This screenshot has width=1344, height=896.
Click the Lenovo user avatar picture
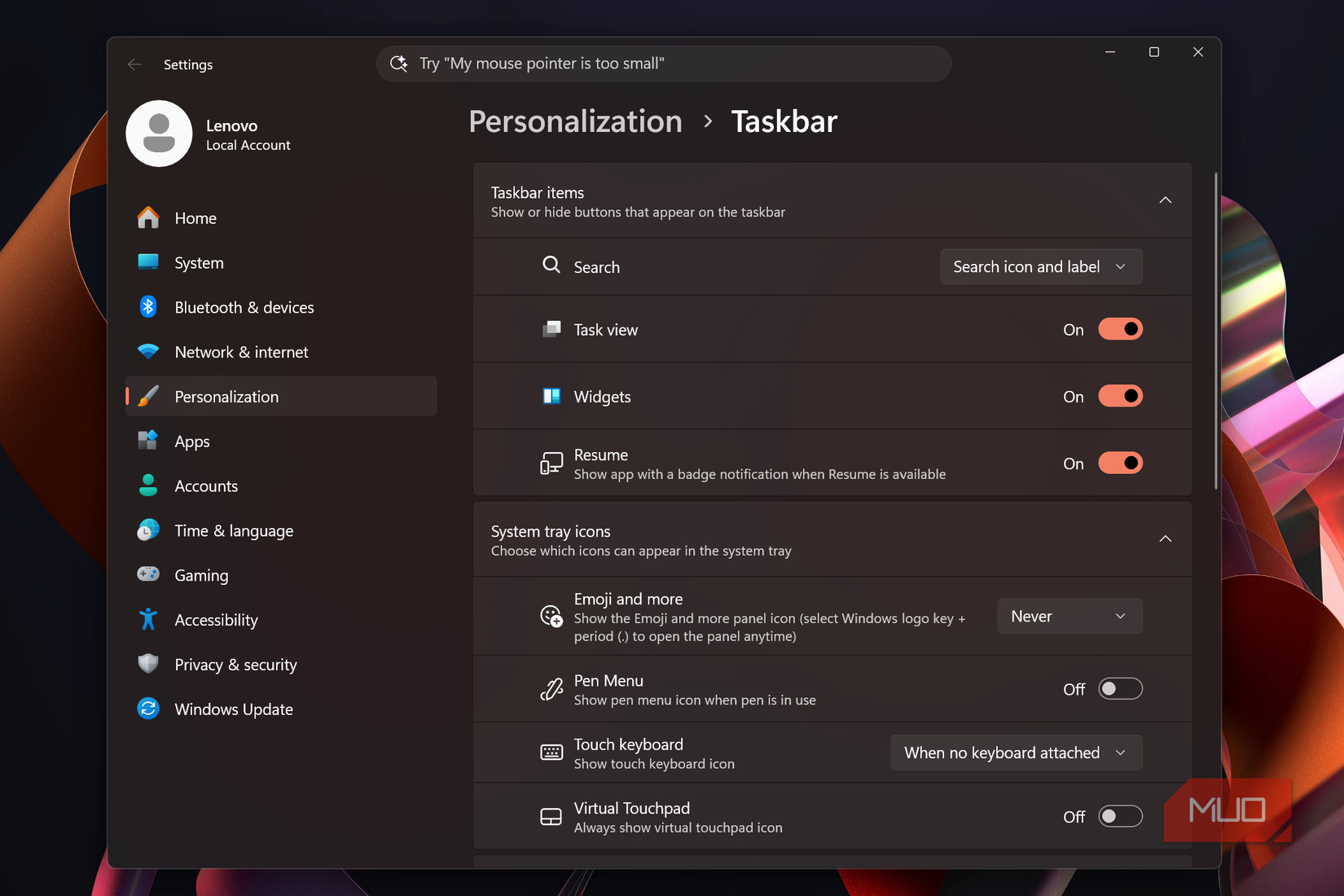[159, 134]
